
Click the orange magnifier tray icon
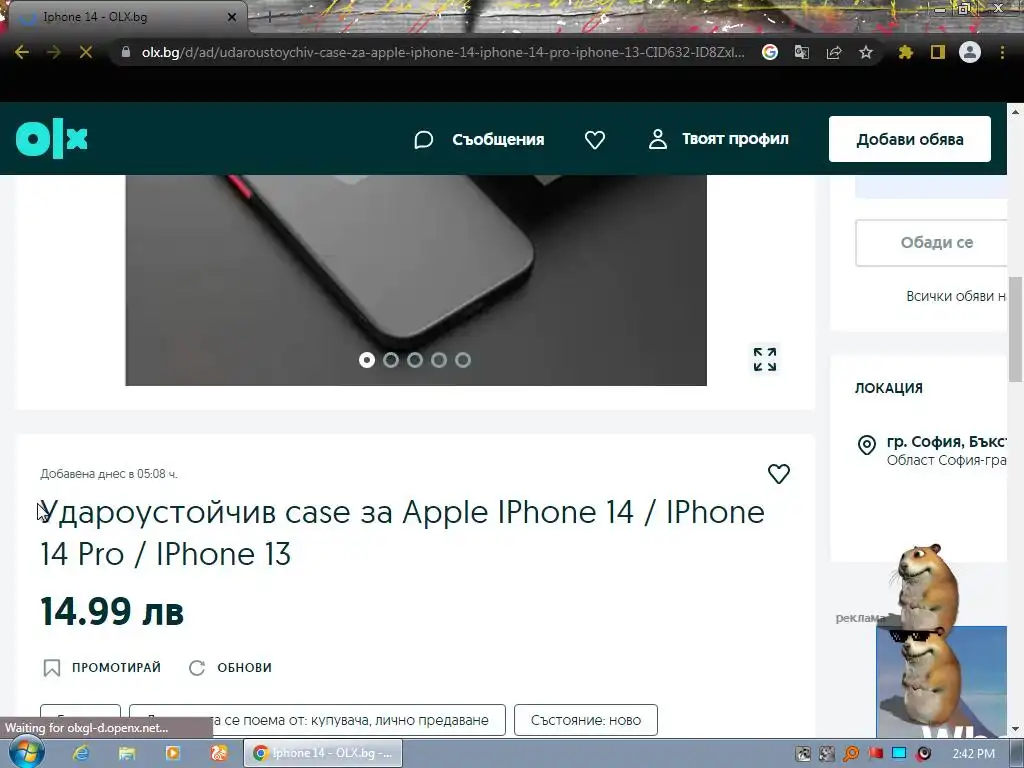pyautogui.click(x=851, y=754)
